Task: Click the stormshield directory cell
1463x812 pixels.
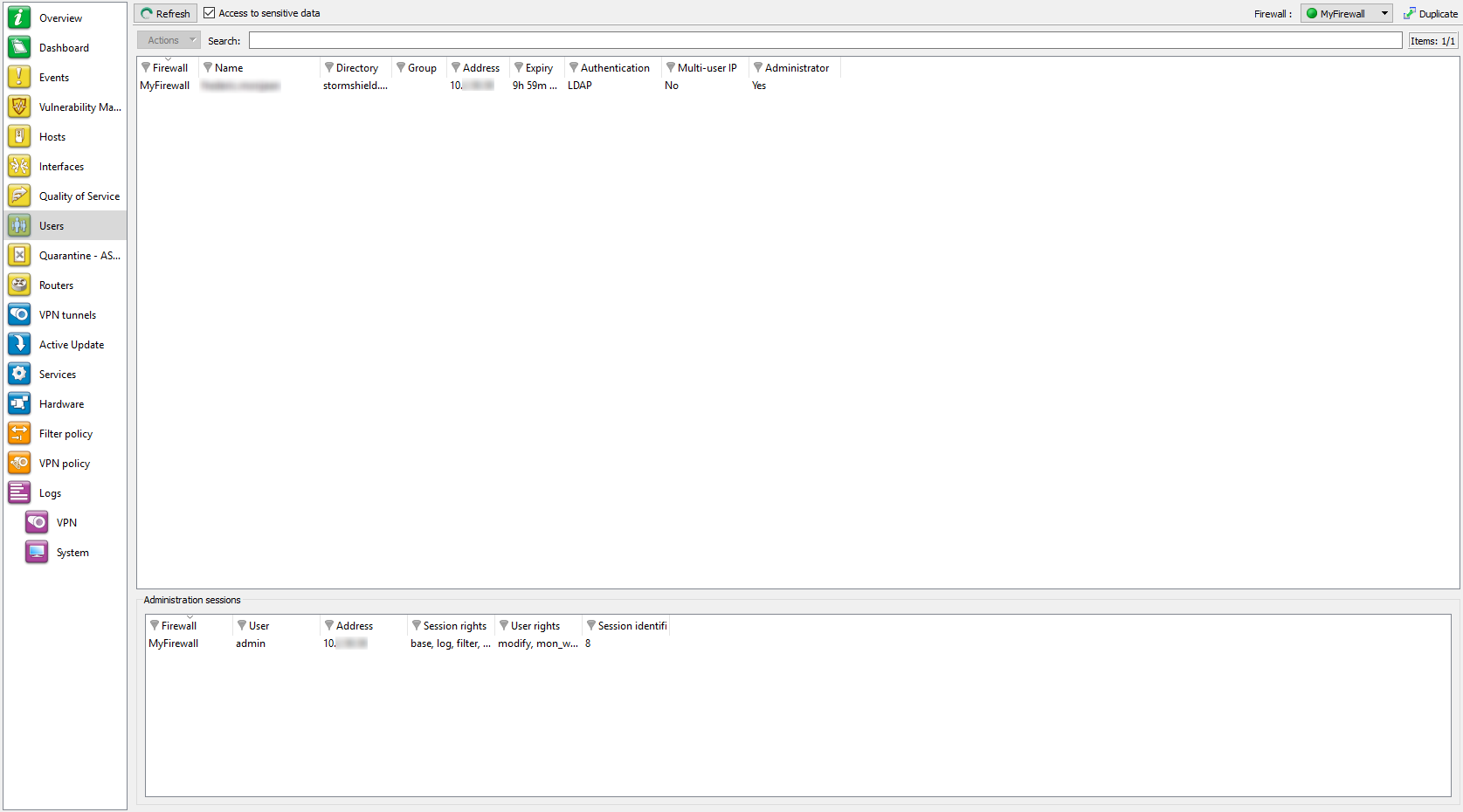Action: [355, 86]
